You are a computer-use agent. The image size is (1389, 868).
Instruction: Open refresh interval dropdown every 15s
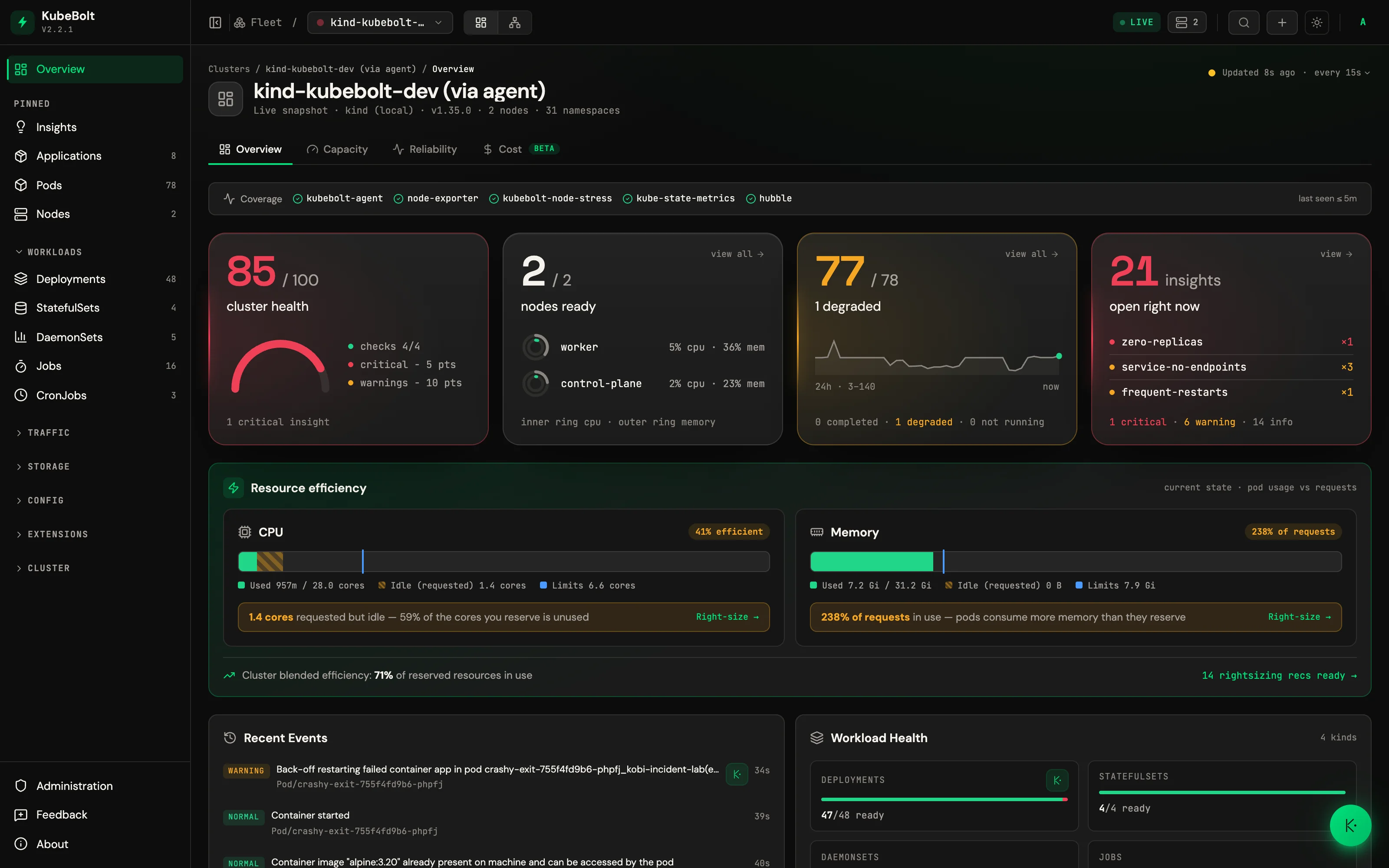coord(1341,72)
